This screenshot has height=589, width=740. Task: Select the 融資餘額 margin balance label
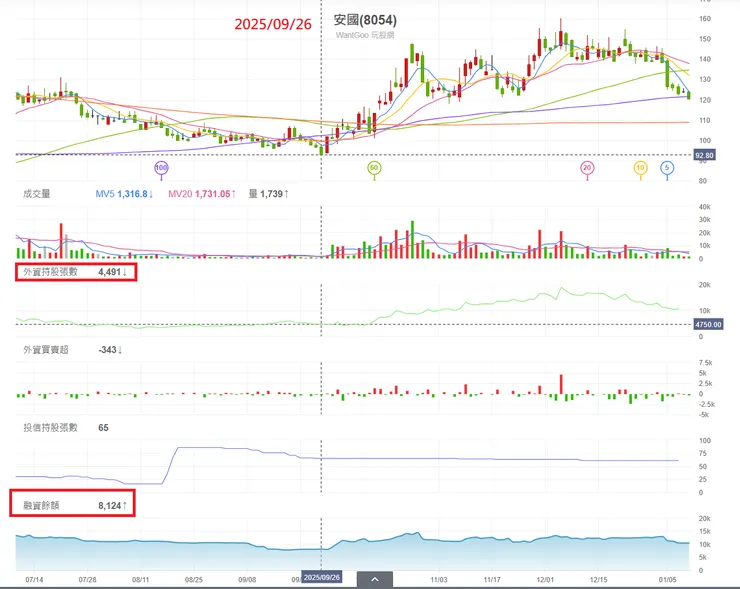(x=42, y=505)
